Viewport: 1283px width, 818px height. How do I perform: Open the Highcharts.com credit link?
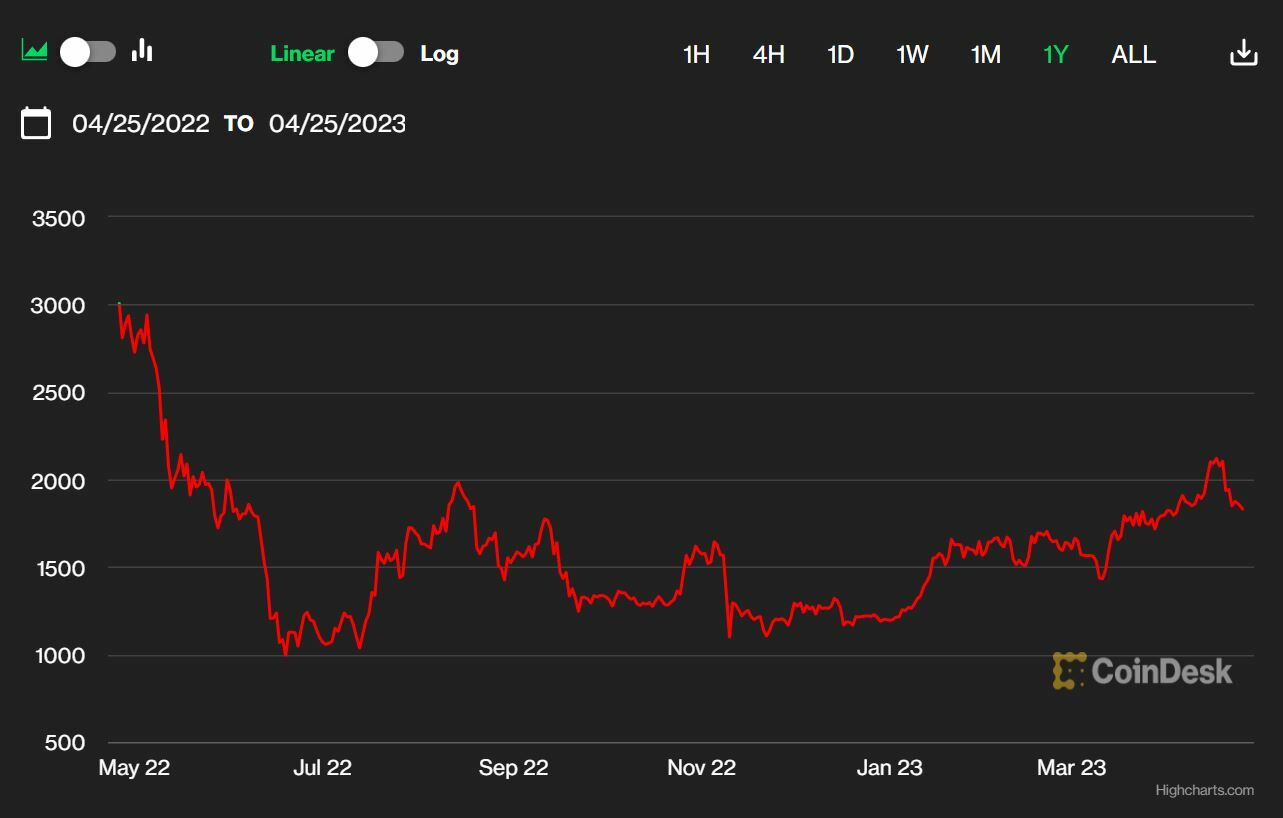point(1204,790)
